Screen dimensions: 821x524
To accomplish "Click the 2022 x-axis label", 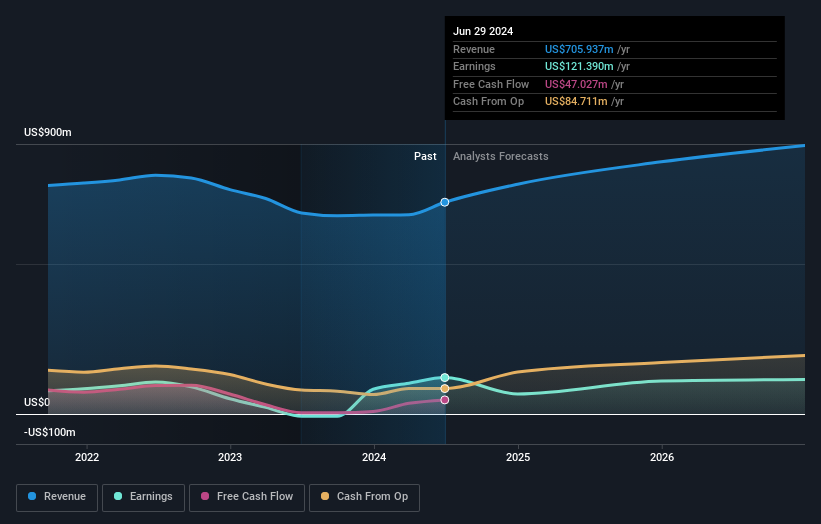I will 87,457.
